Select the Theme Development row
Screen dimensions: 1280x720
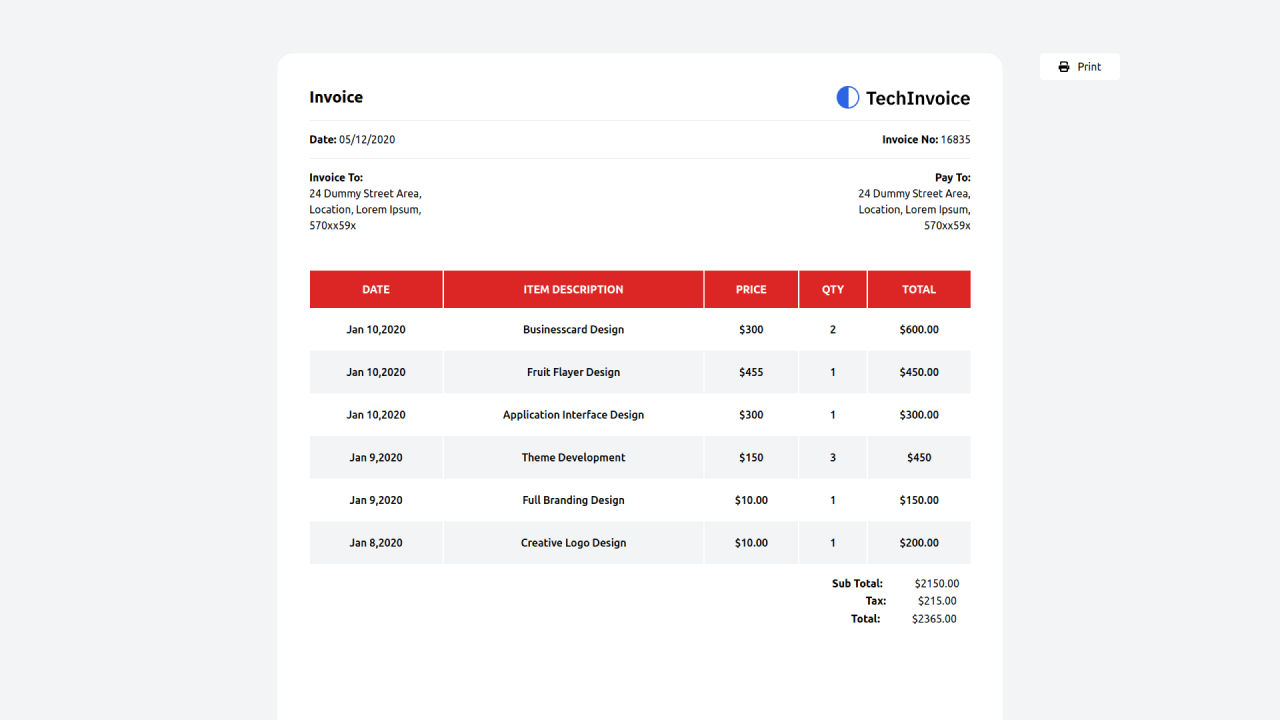(x=573, y=458)
